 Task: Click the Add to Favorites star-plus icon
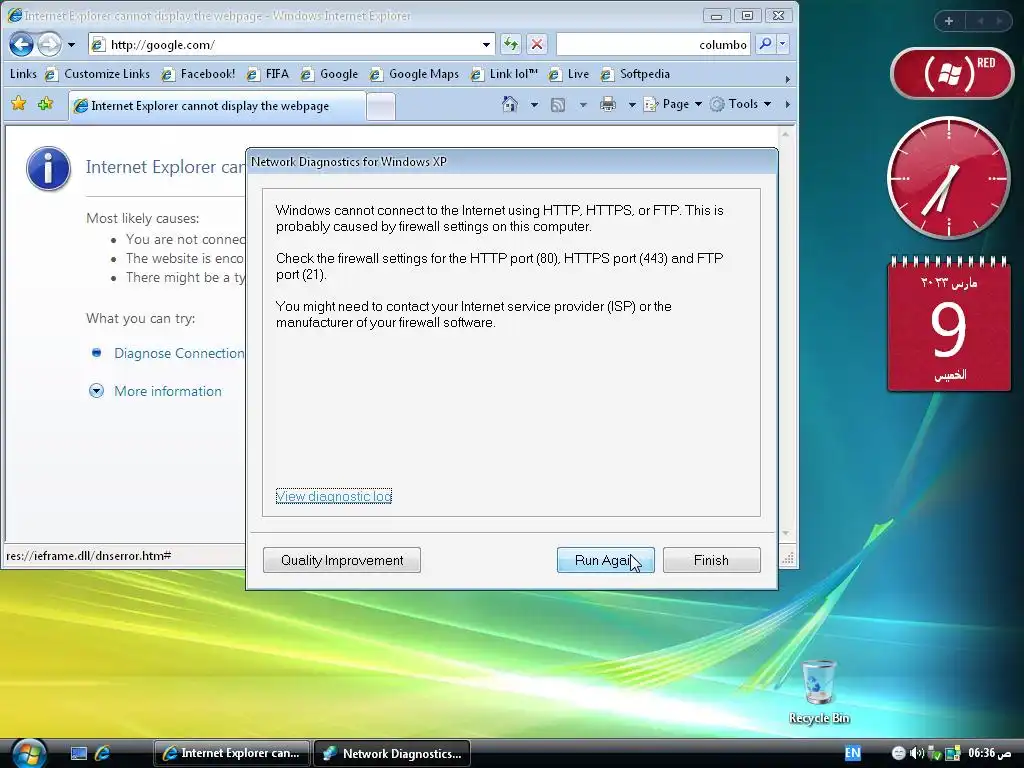45,104
